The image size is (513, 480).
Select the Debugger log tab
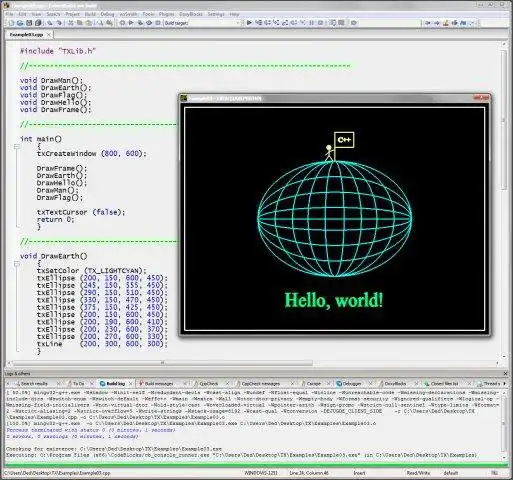[351, 384]
